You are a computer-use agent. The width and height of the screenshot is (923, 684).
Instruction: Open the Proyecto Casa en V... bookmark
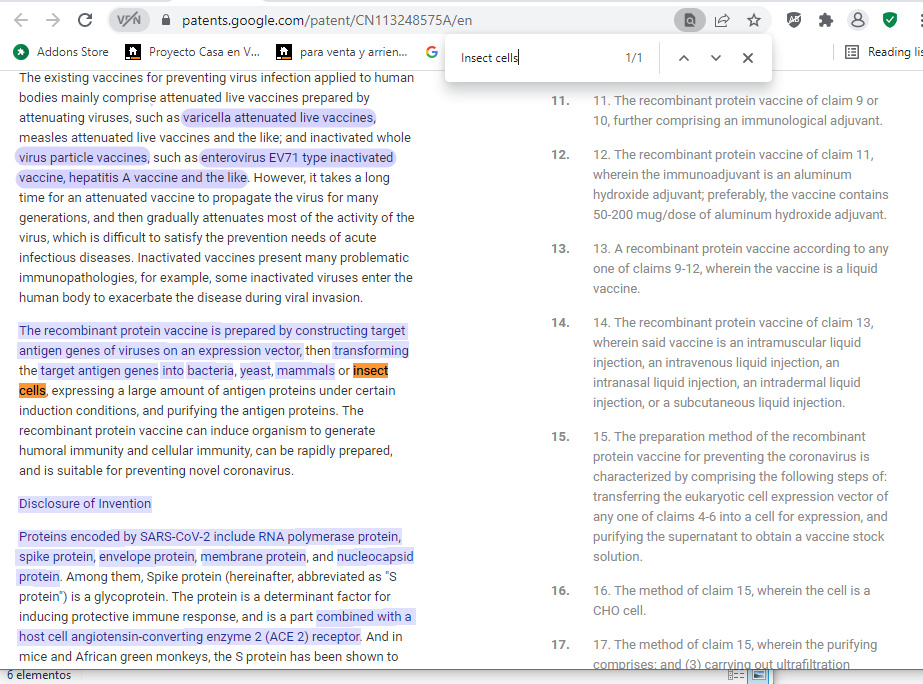tap(192, 52)
